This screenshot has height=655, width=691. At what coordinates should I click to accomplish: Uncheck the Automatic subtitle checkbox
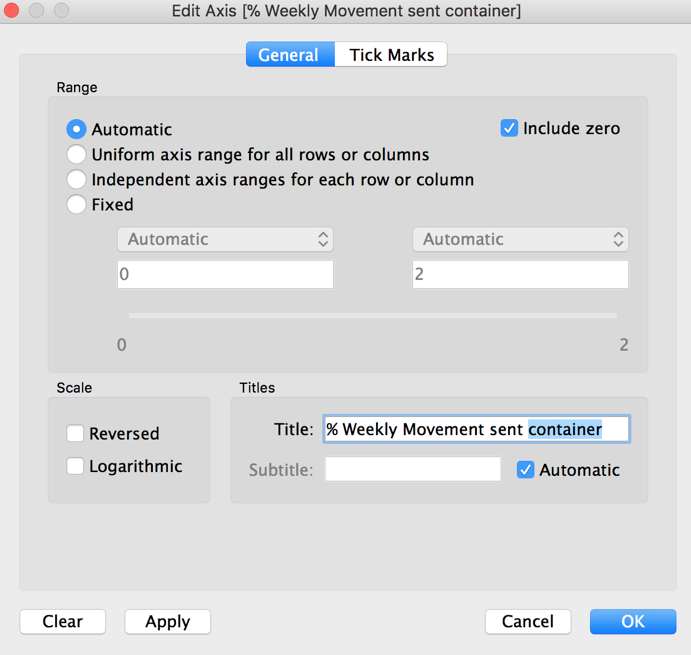[525, 470]
